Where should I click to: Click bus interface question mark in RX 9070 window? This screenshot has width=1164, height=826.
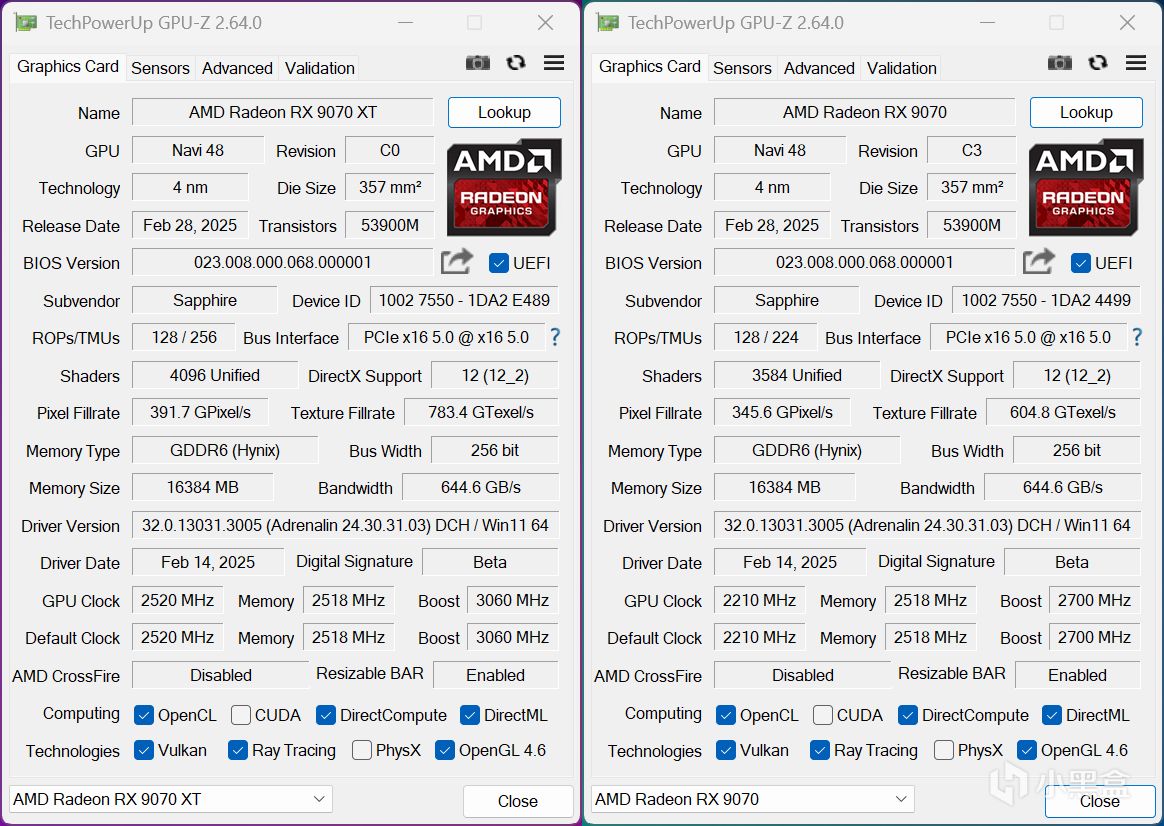coord(1137,338)
